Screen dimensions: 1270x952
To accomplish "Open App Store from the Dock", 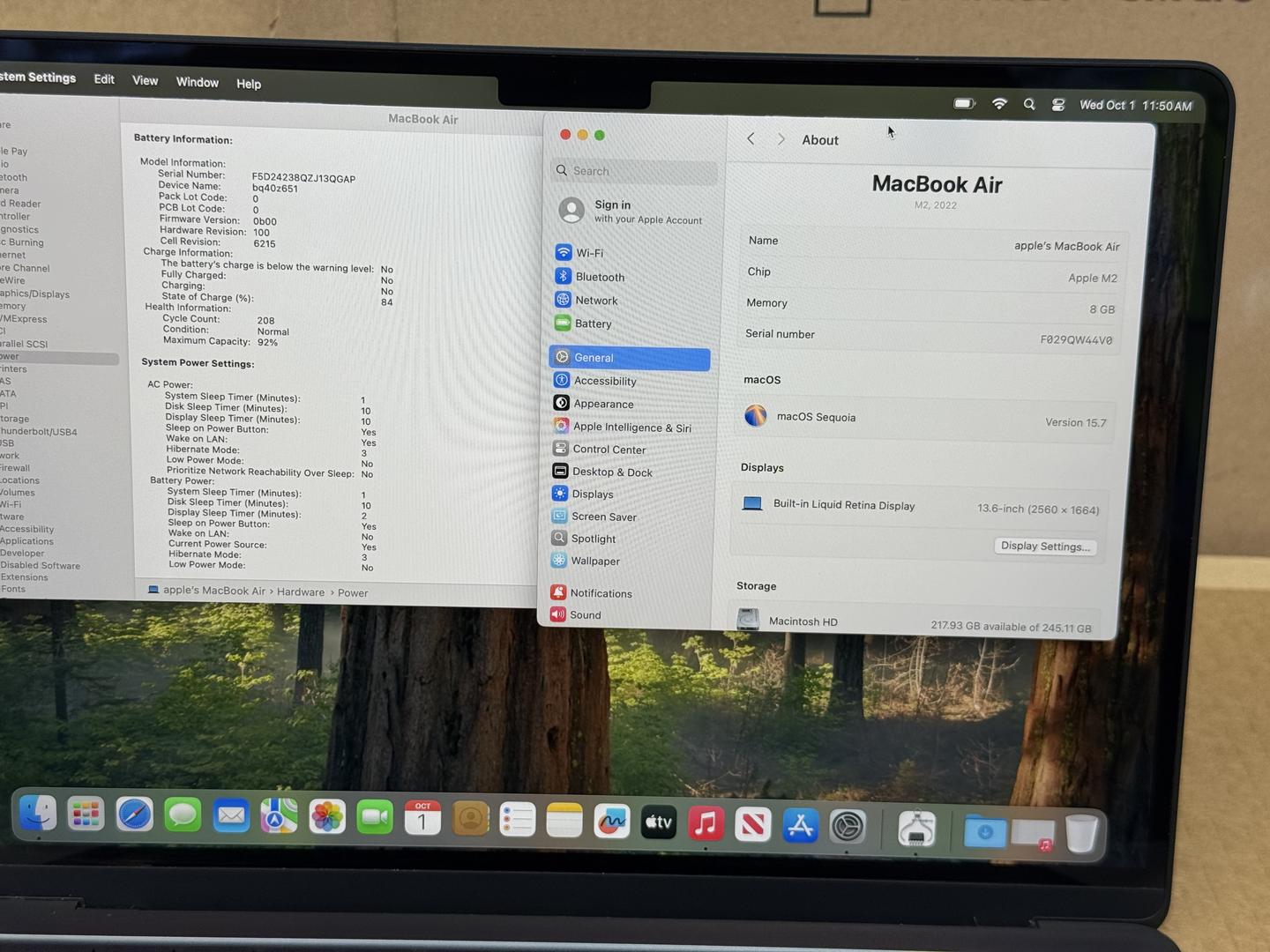I will pyautogui.click(x=800, y=826).
